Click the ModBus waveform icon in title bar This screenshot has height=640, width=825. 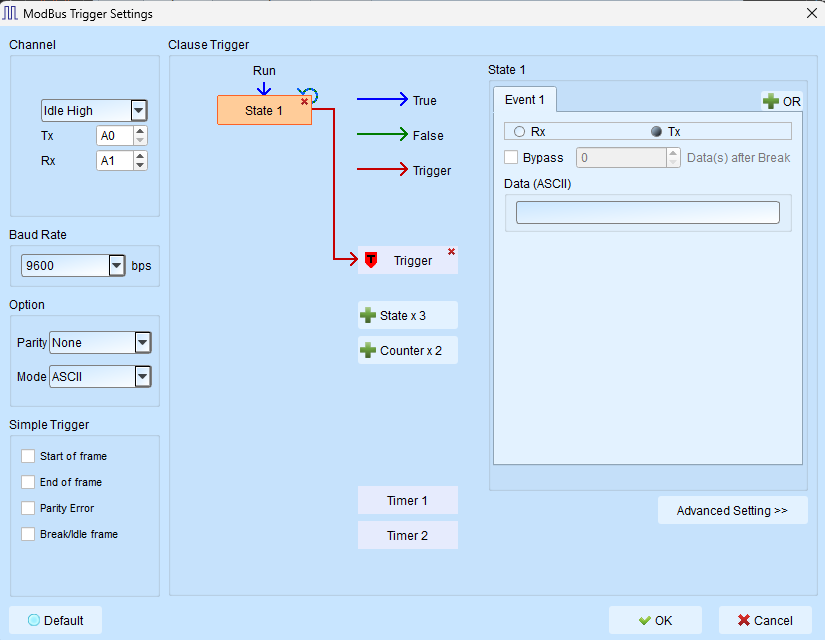pos(10,13)
